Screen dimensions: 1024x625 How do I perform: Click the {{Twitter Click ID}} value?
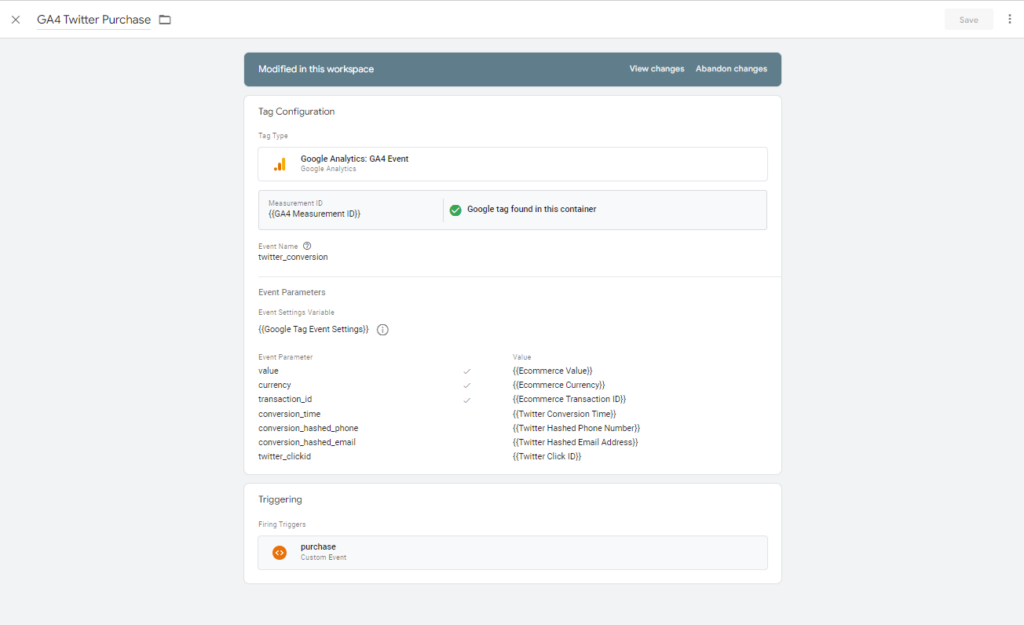(x=546, y=457)
